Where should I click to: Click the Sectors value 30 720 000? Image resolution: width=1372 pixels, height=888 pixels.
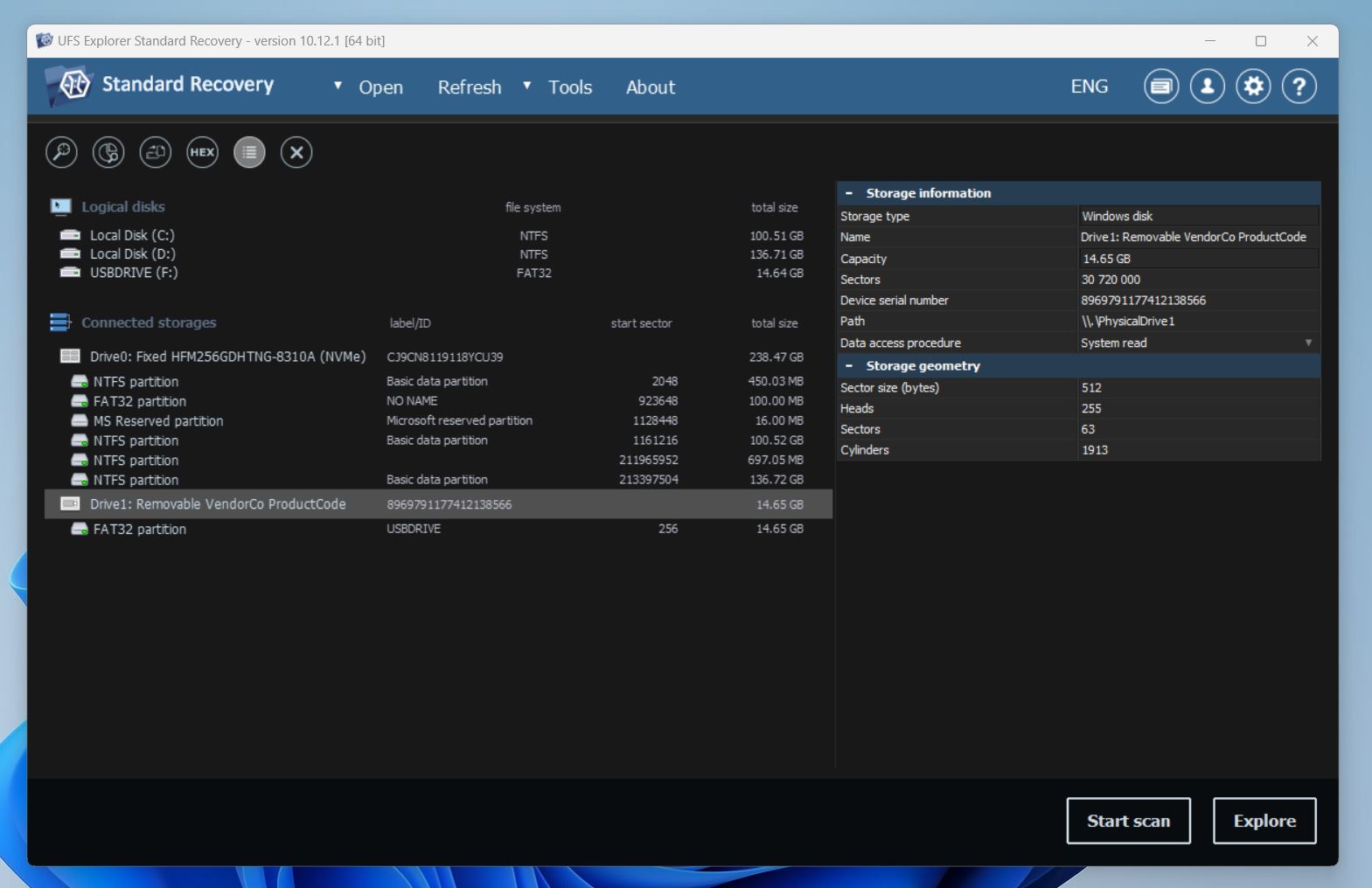coord(1111,280)
